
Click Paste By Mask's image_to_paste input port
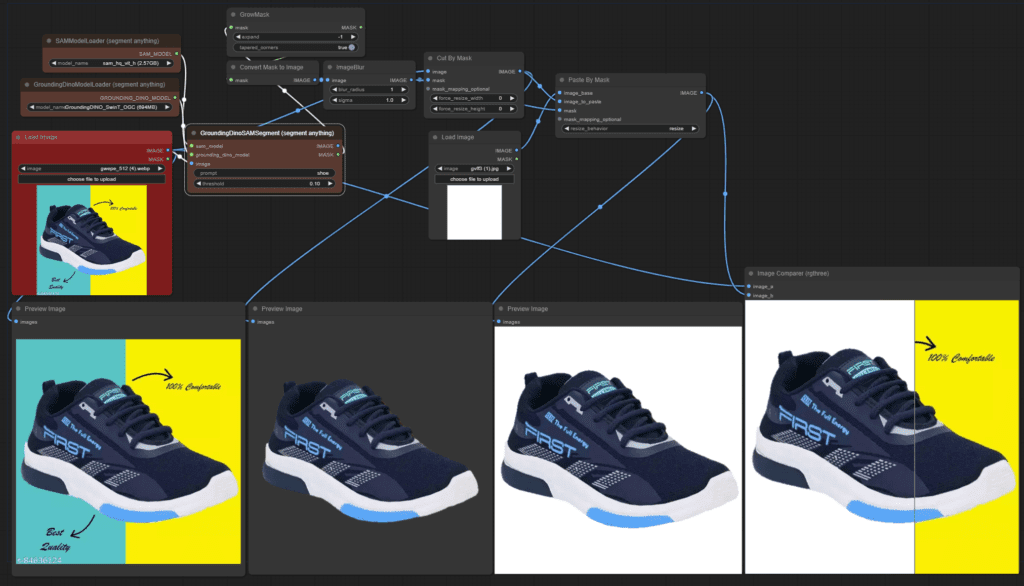point(560,102)
